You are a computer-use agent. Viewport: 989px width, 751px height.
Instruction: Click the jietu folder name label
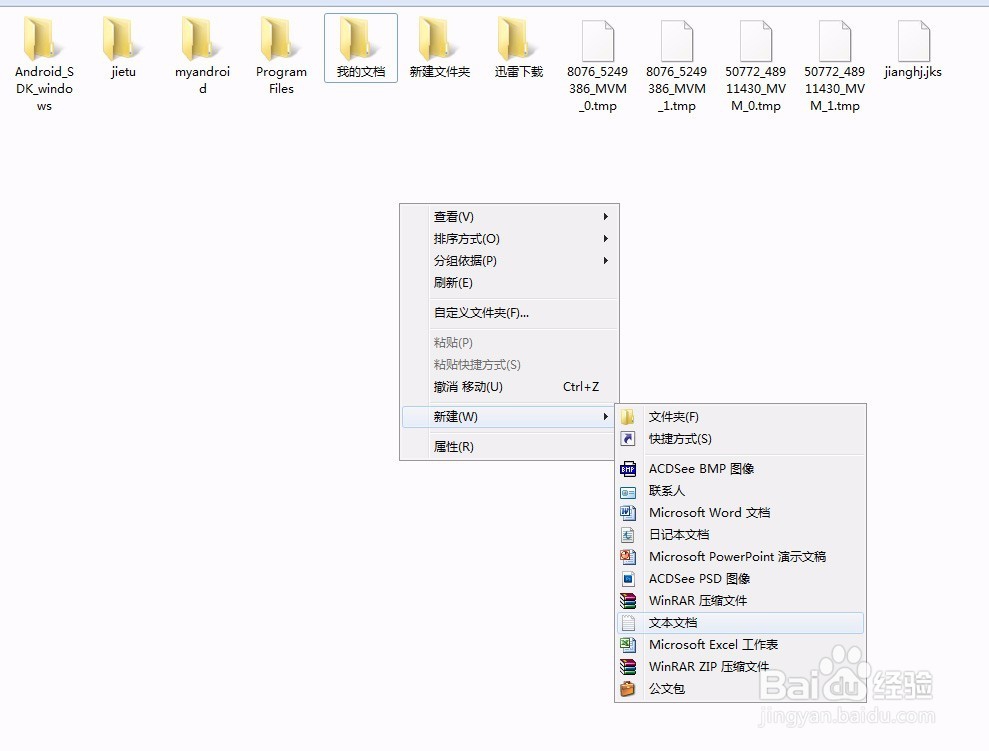[x=123, y=72]
